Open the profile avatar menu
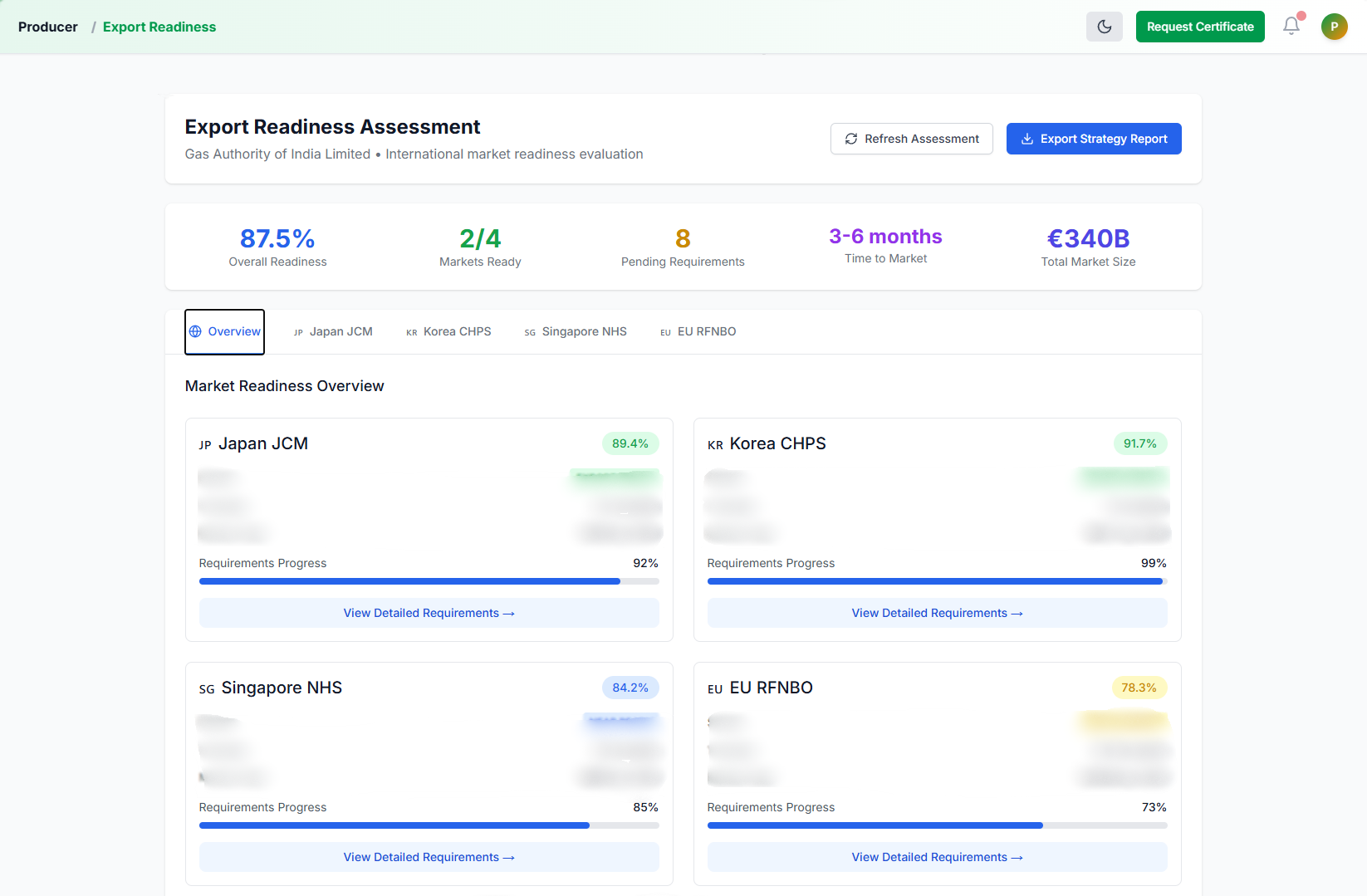 click(1334, 26)
